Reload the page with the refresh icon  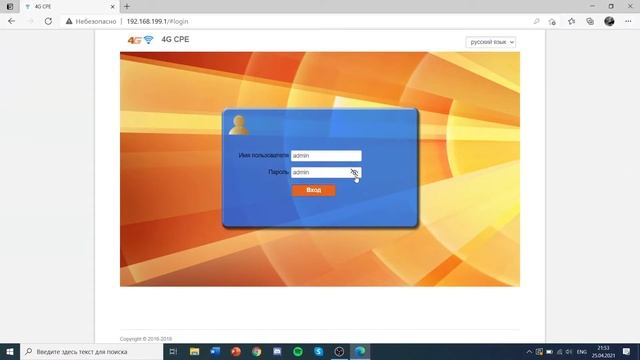click(48, 21)
